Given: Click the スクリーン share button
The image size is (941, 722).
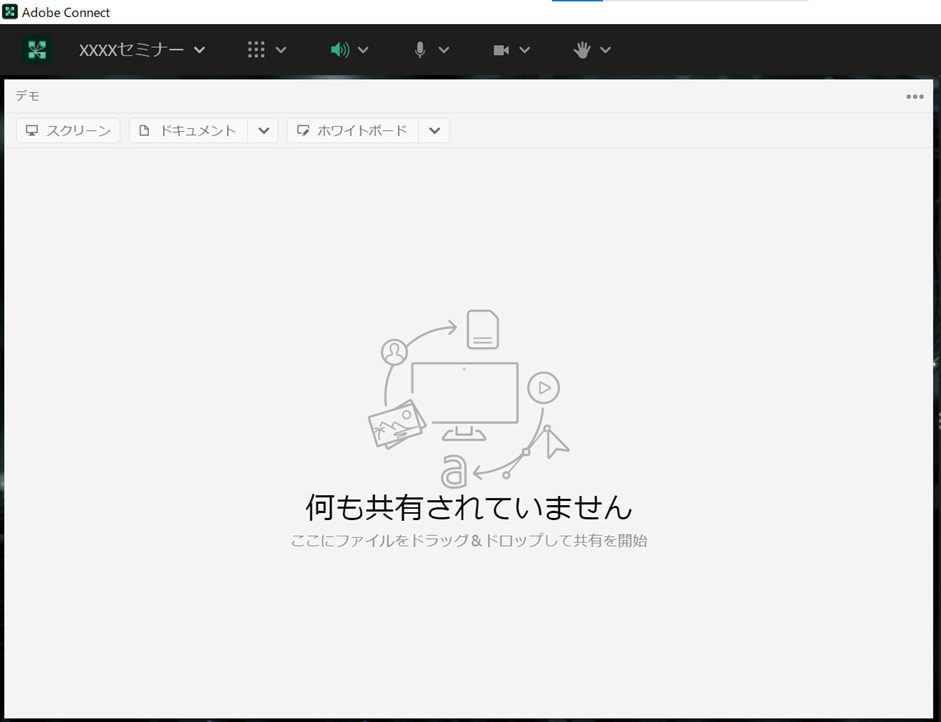Looking at the screenshot, I should [68, 130].
